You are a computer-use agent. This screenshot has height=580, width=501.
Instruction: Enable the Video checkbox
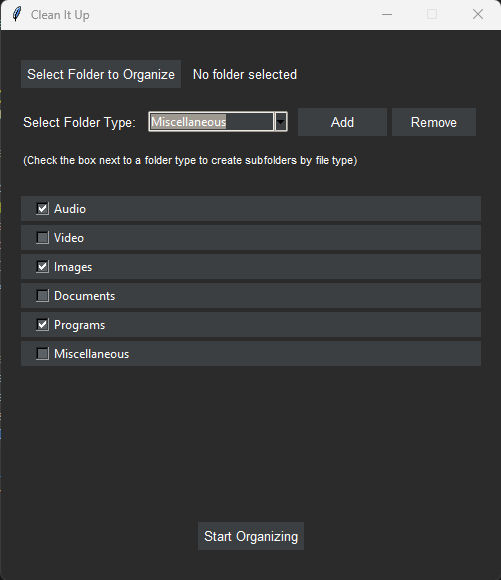43,237
